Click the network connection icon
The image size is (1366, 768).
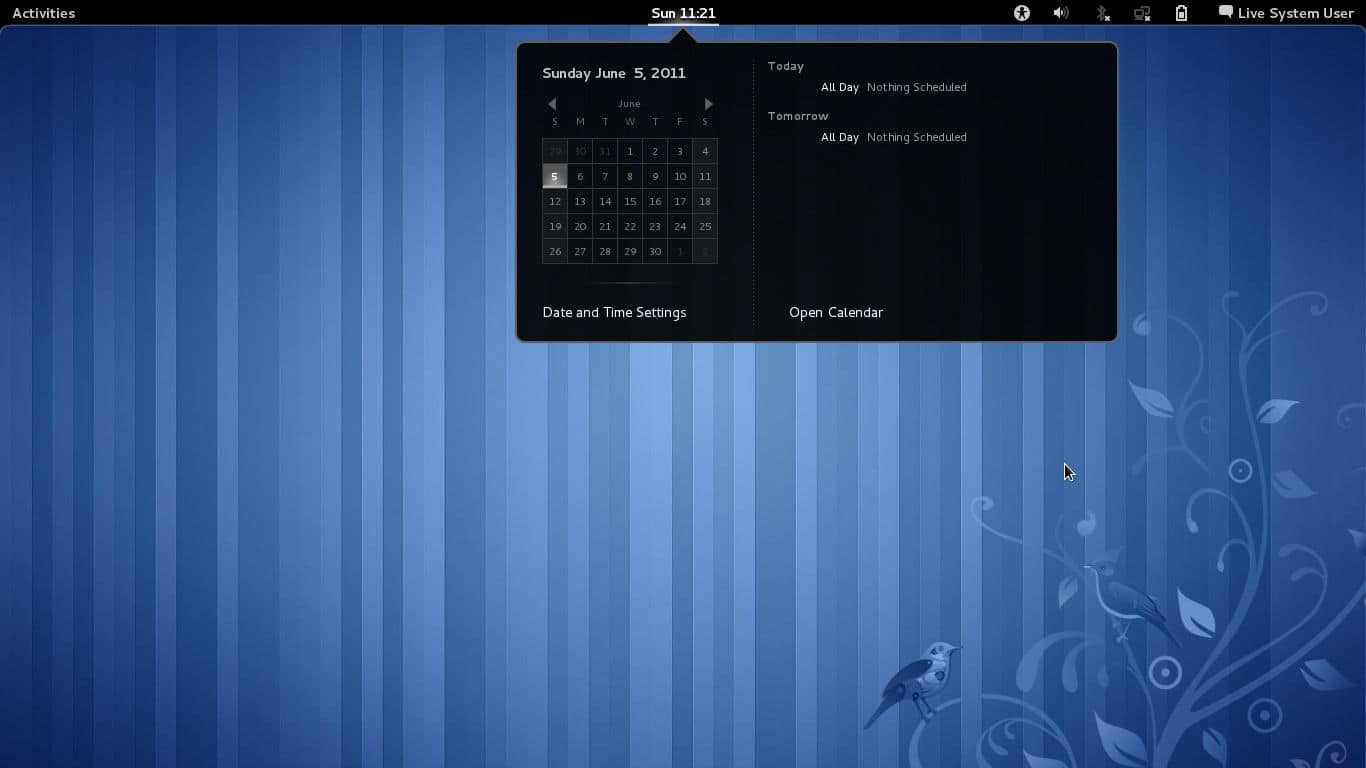[1141, 13]
